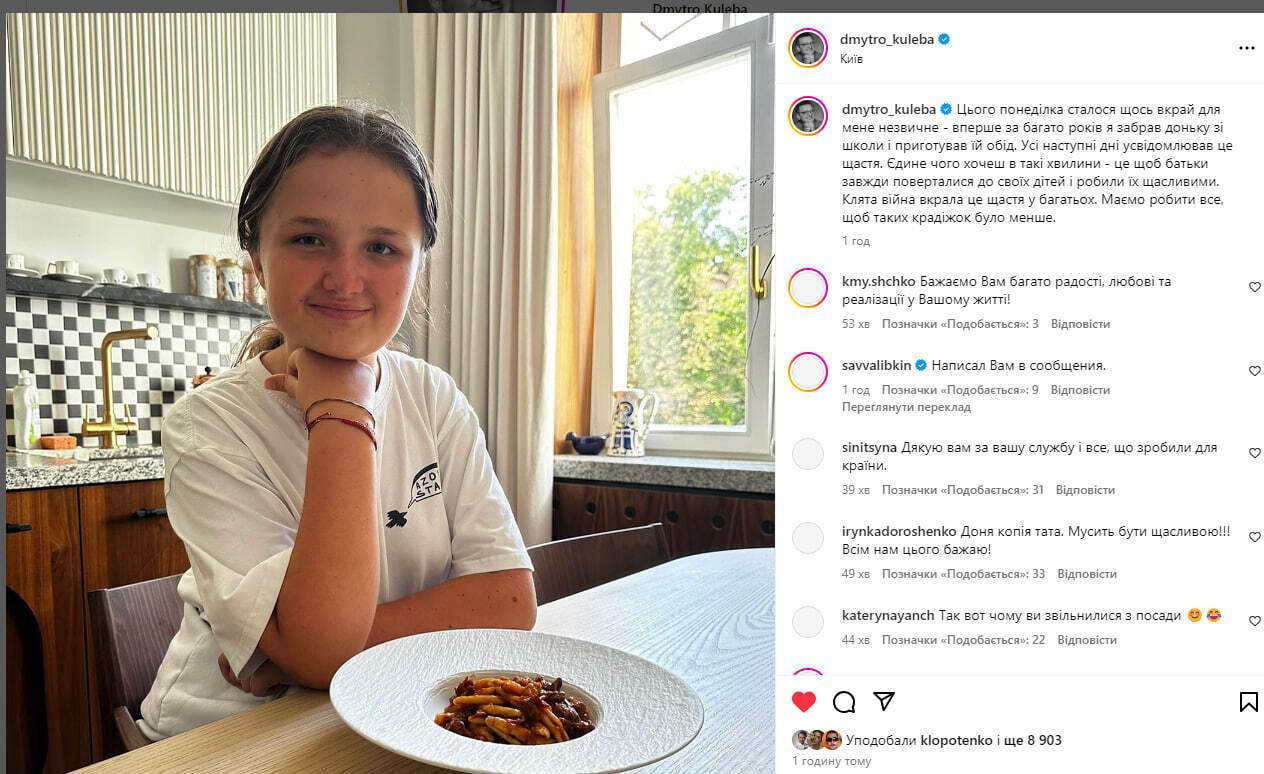The image size is (1264, 774).
Task: Reply to the katerynayanch comment
Action: [x=1086, y=640]
